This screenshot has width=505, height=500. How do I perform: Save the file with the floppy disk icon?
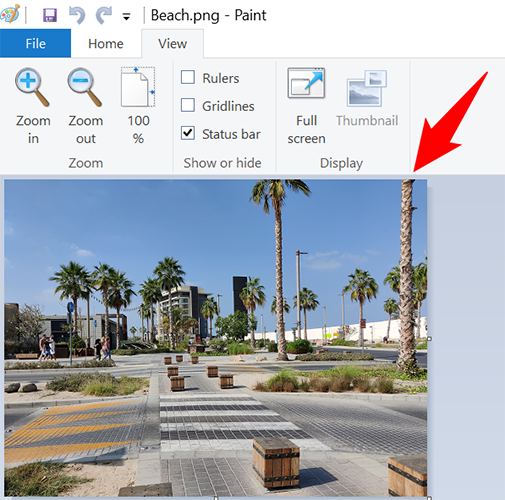coord(50,15)
